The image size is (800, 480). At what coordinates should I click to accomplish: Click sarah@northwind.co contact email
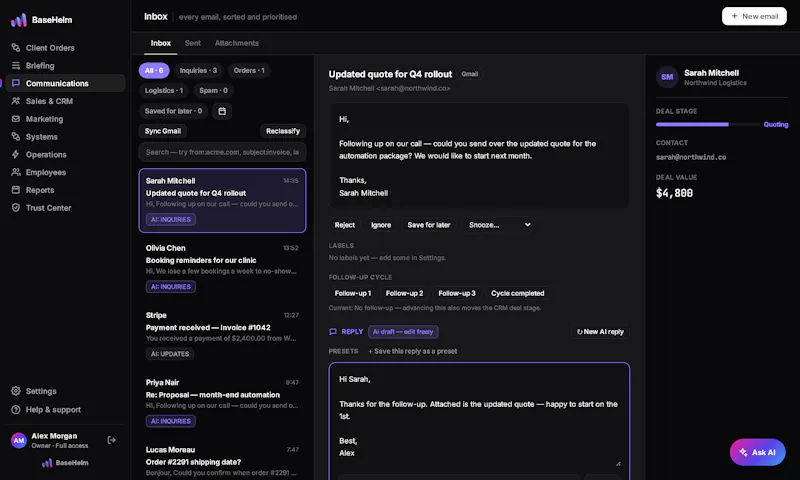pos(691,157)
